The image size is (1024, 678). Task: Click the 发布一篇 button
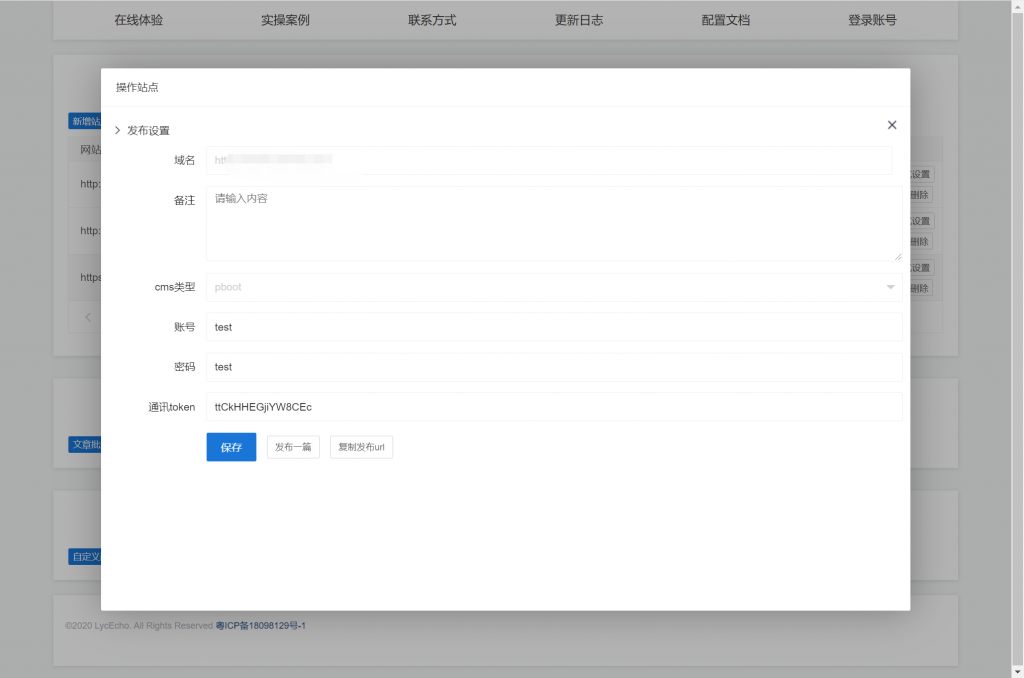(x=293, y=447)
